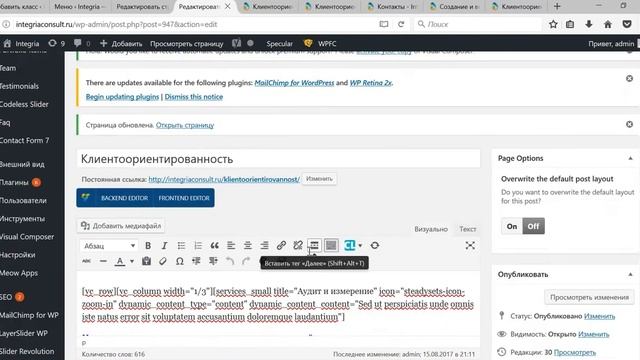Insert the Read More tag
This screenshot has height=360, width=640.
(314, 245)
